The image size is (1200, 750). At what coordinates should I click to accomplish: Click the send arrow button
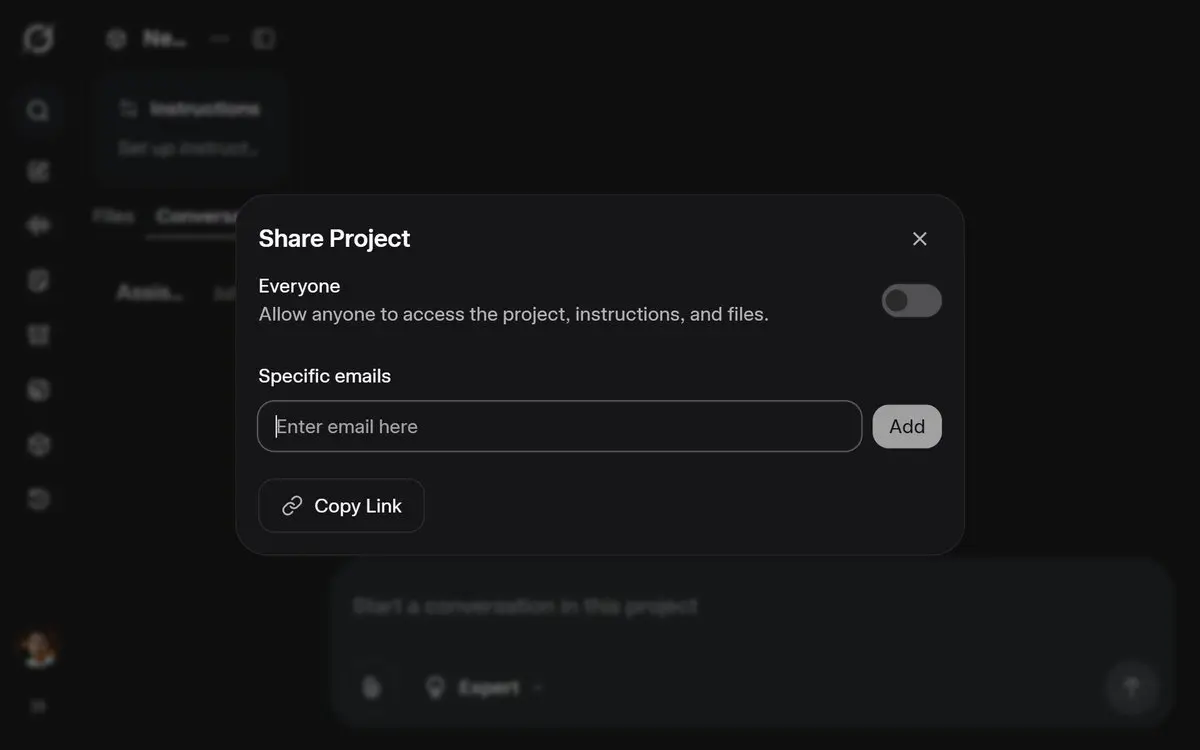point(1132,687)
